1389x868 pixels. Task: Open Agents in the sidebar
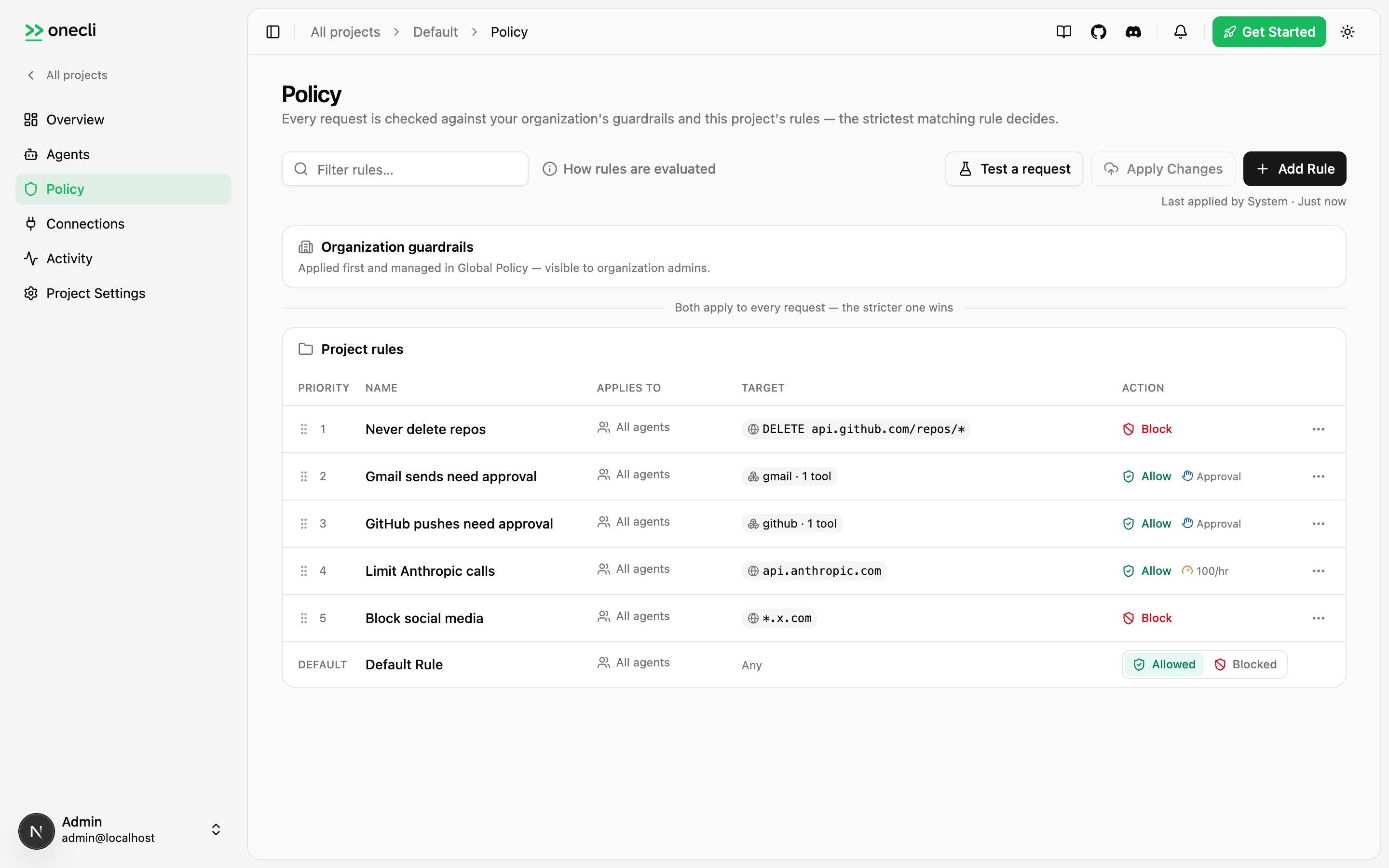click(x=123, y=154)
